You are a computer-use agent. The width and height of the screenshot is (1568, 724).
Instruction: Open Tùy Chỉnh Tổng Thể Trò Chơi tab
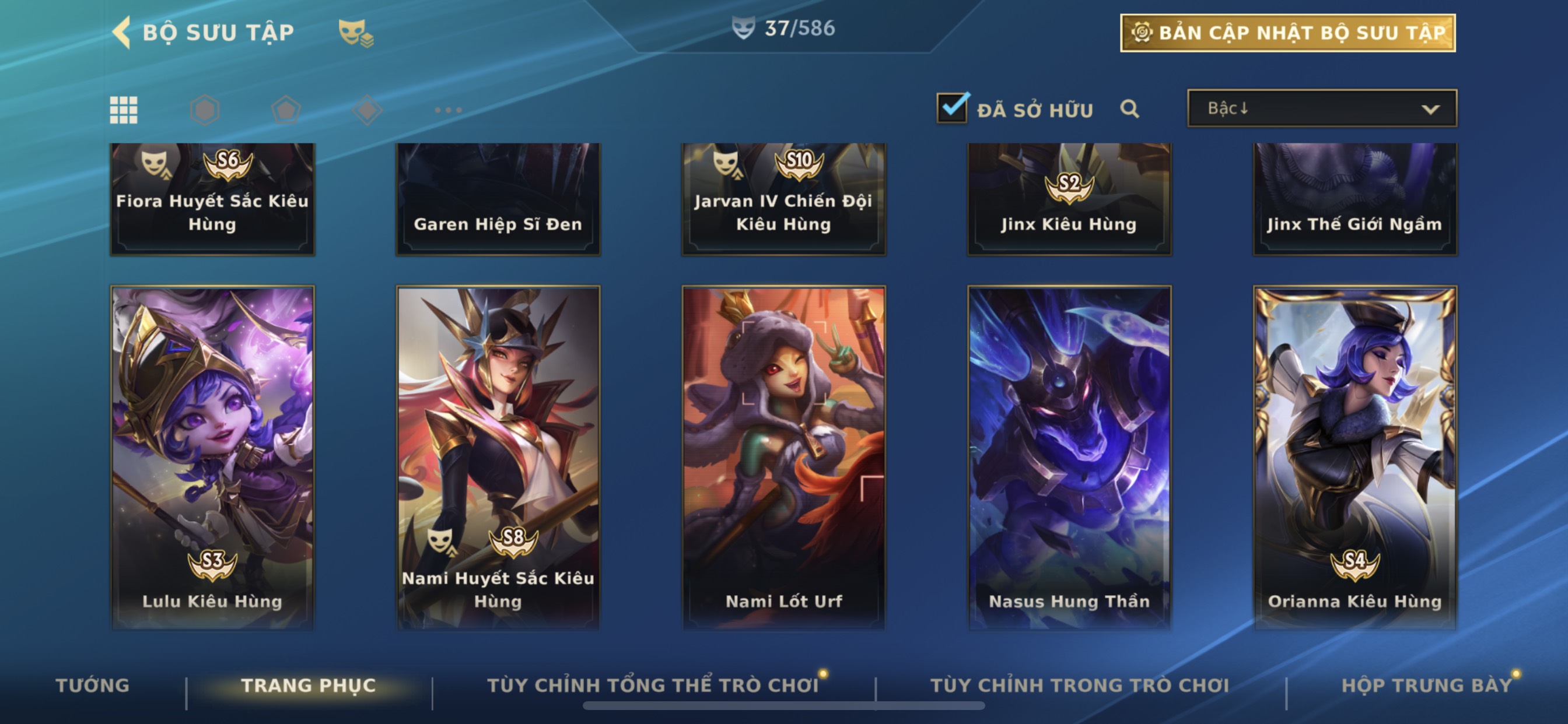pyautogui.click(x=653, y=685)
